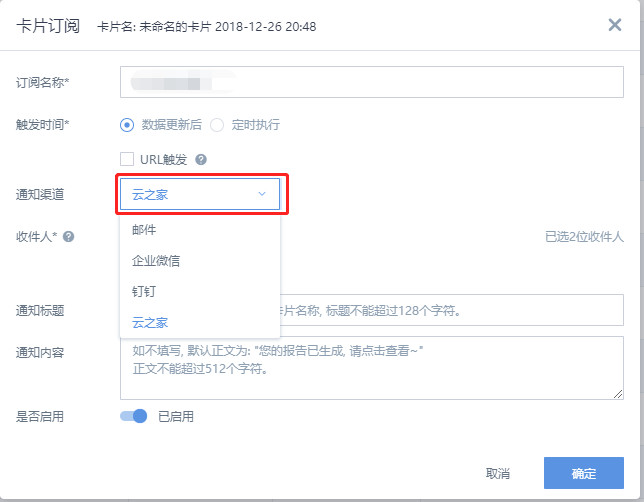Choose 云之家 option in the dropdown list
Viewport: 644px width, 502px height.
pos(150,322)
